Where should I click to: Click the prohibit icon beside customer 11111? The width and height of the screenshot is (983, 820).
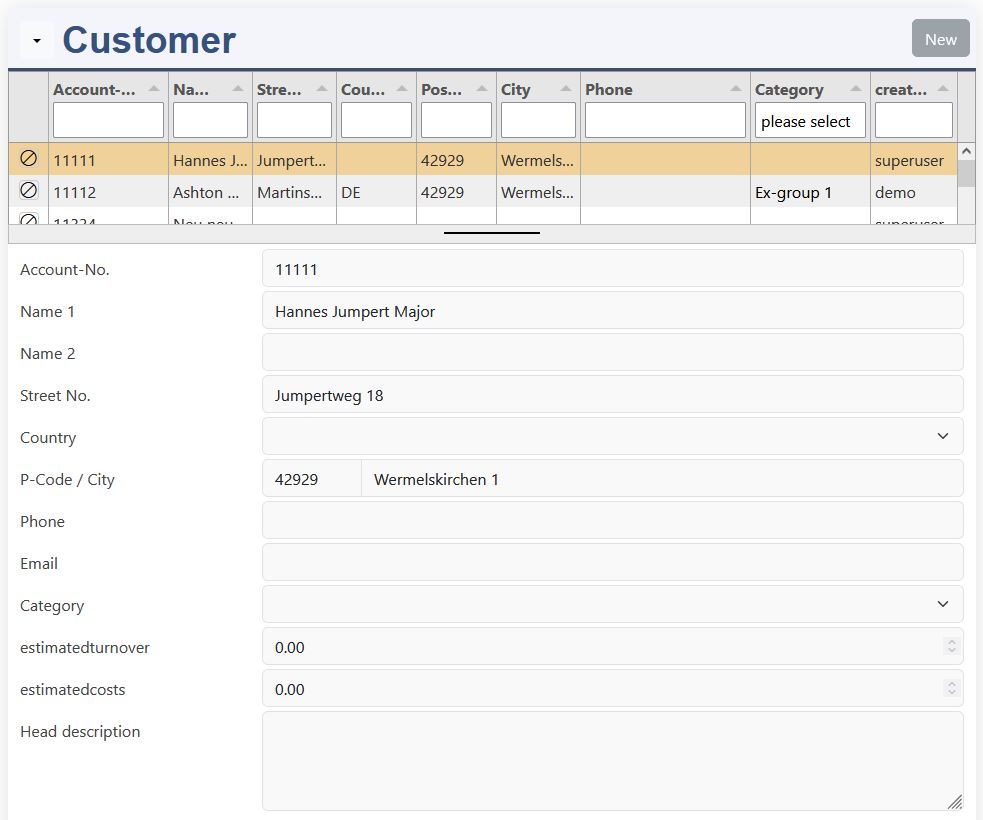click(28, 160)
